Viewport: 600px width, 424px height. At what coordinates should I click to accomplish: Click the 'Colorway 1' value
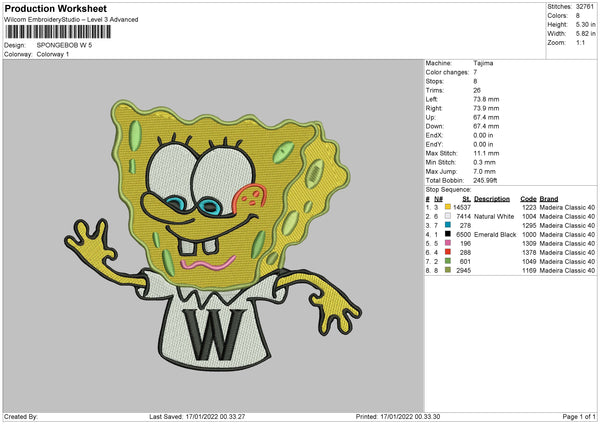53,54
